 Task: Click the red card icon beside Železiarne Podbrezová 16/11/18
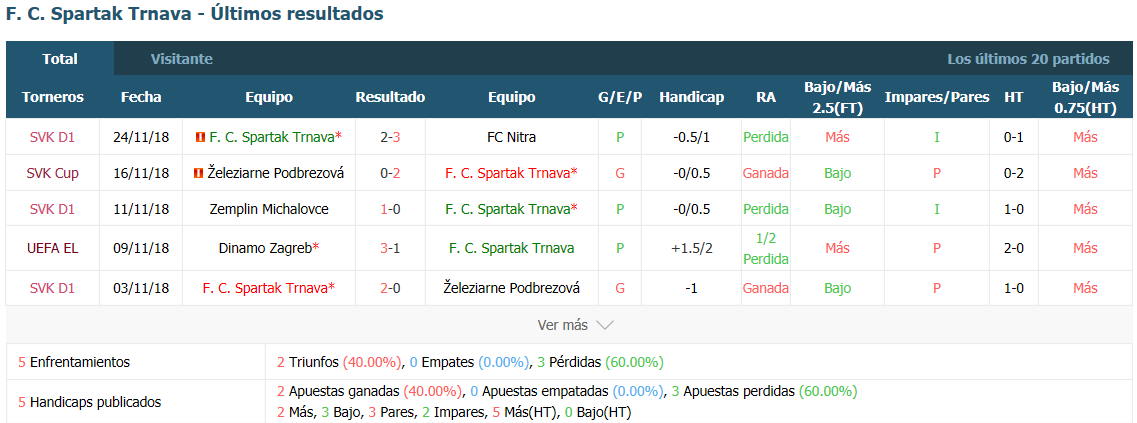coord(197,173)
